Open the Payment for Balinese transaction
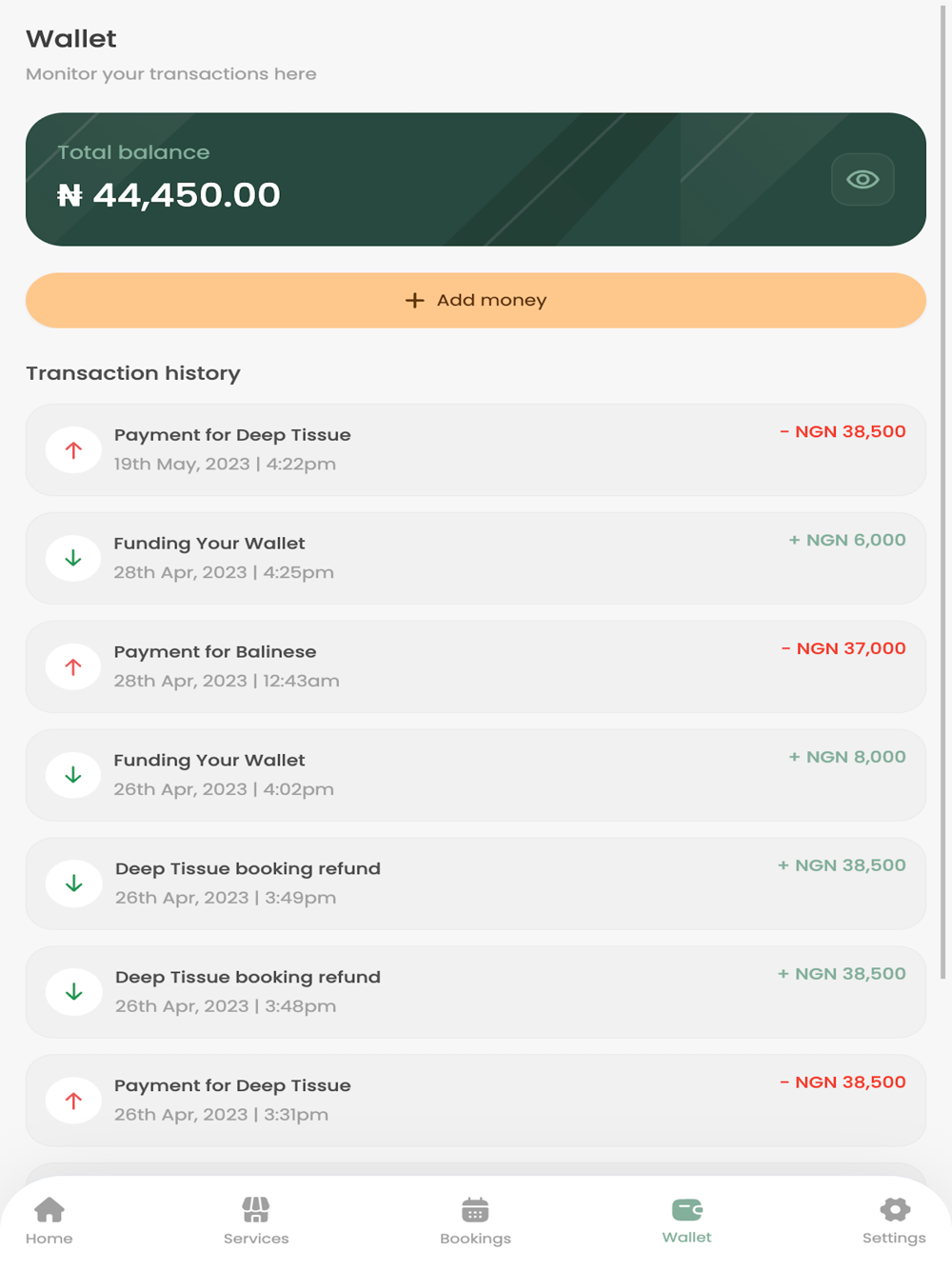Viewport: 952px width, 1270px height. [x=476, y=666]
